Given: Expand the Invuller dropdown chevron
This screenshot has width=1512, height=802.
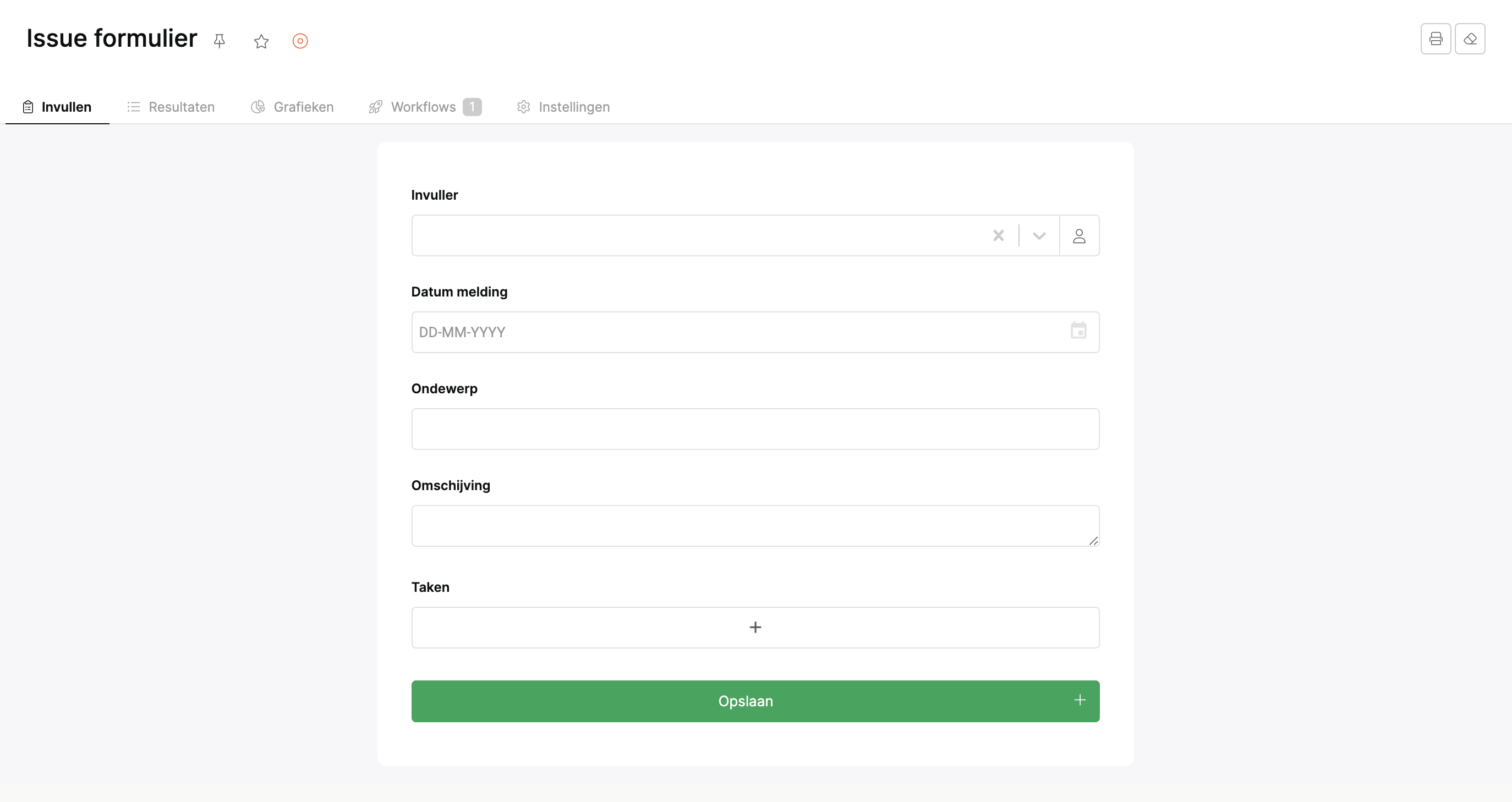Looking at the screenshot, I should [x=1039, y=235].
